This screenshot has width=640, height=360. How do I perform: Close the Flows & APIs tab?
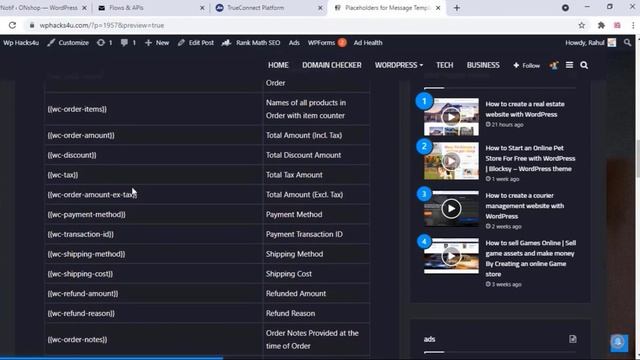[202, 8]
